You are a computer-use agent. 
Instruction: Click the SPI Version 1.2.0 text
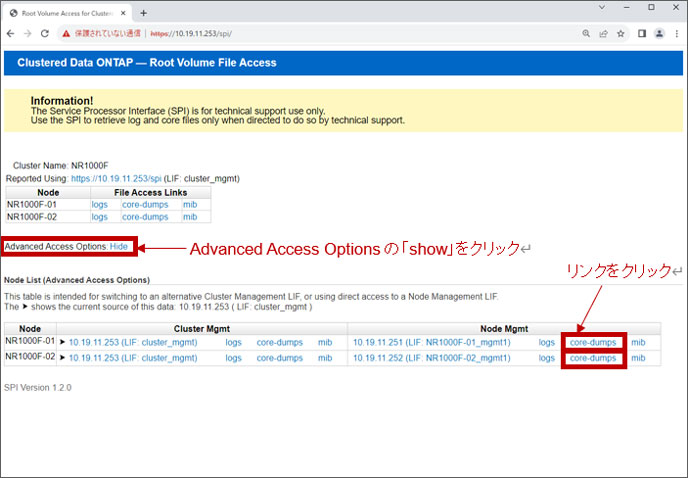38,388
